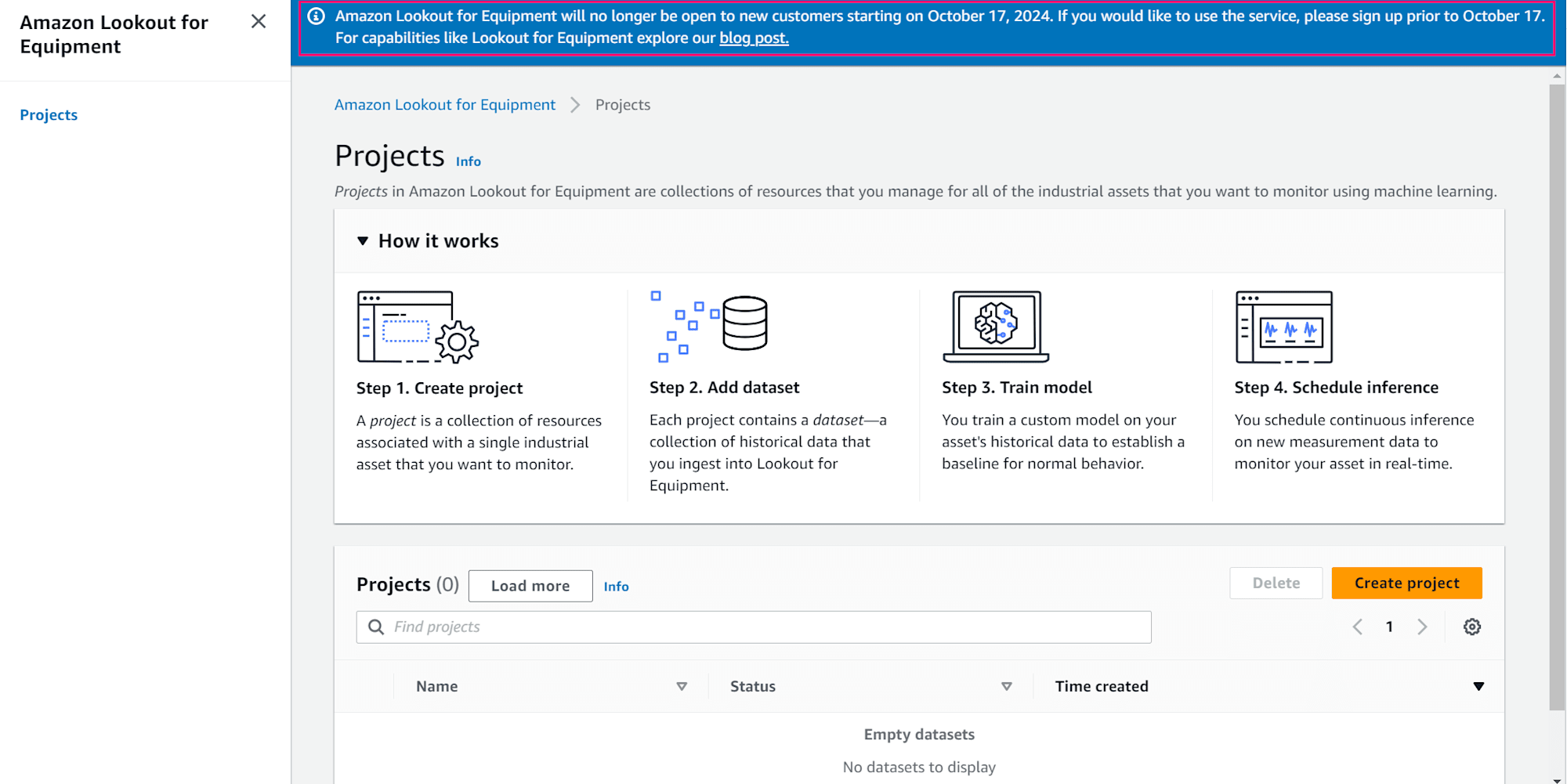Click the info icon in the blue banner
The width and height of the screenshot is (1567, 784).
pos(317,16)
